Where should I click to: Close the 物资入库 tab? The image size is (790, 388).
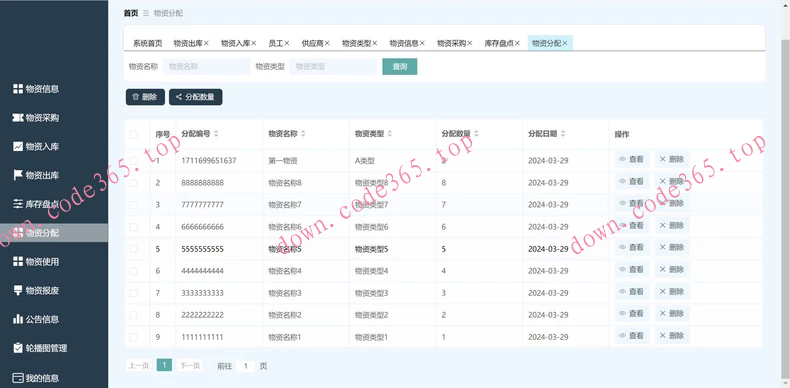coord(253,43)
